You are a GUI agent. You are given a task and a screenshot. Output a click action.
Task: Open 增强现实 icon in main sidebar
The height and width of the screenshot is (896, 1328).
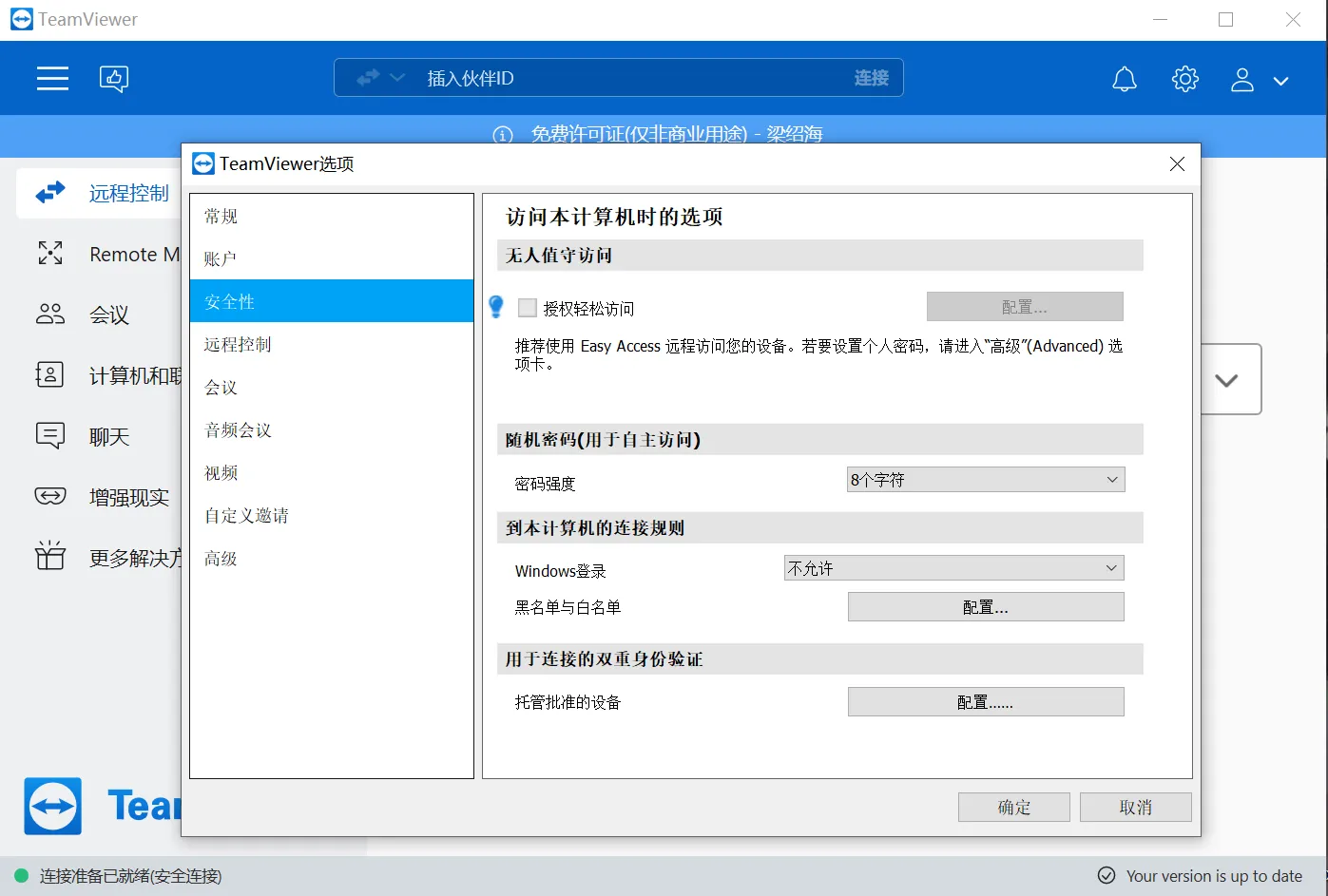pos(50,496)
